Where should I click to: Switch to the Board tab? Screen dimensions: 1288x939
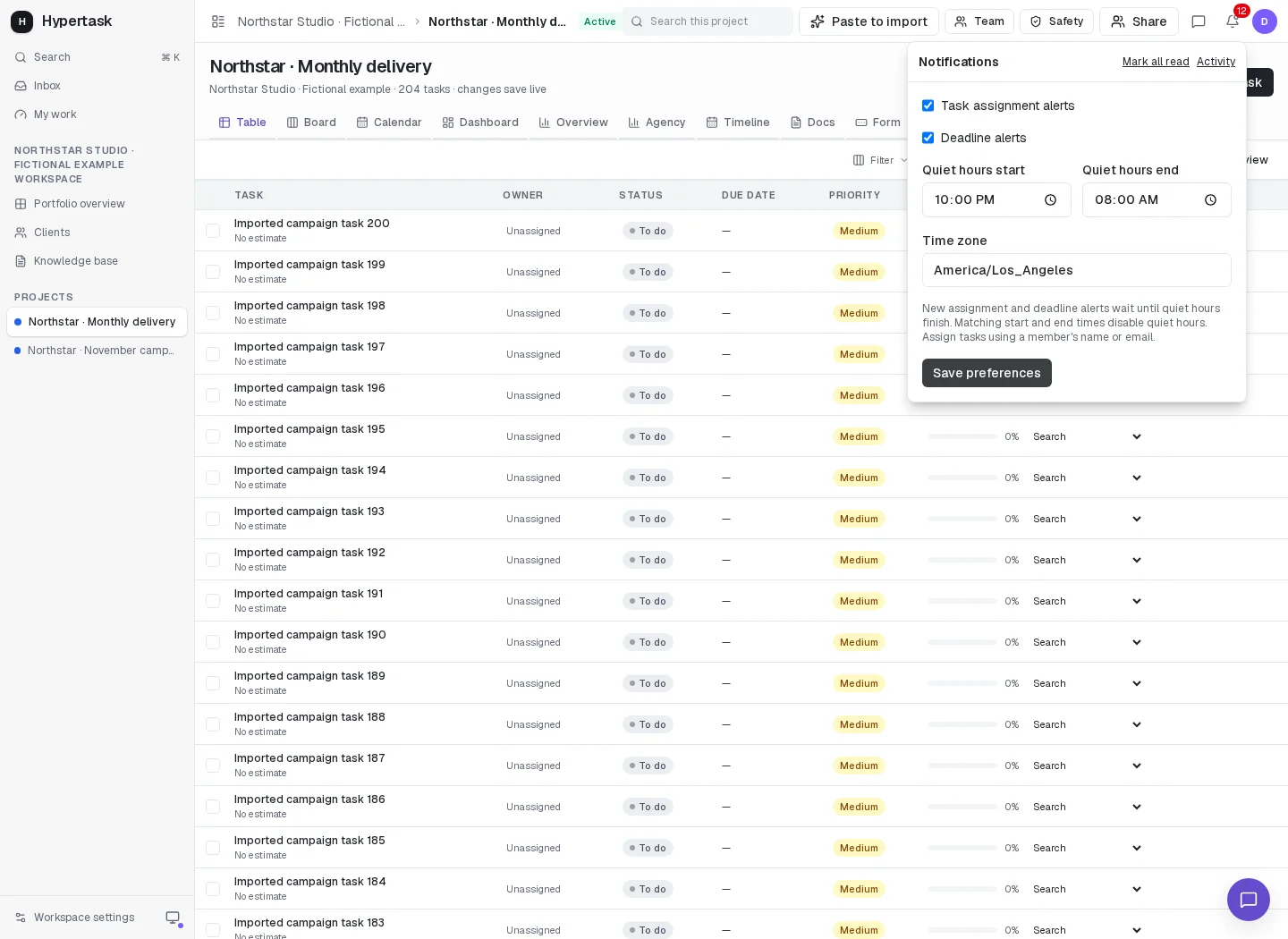[311, 123]
